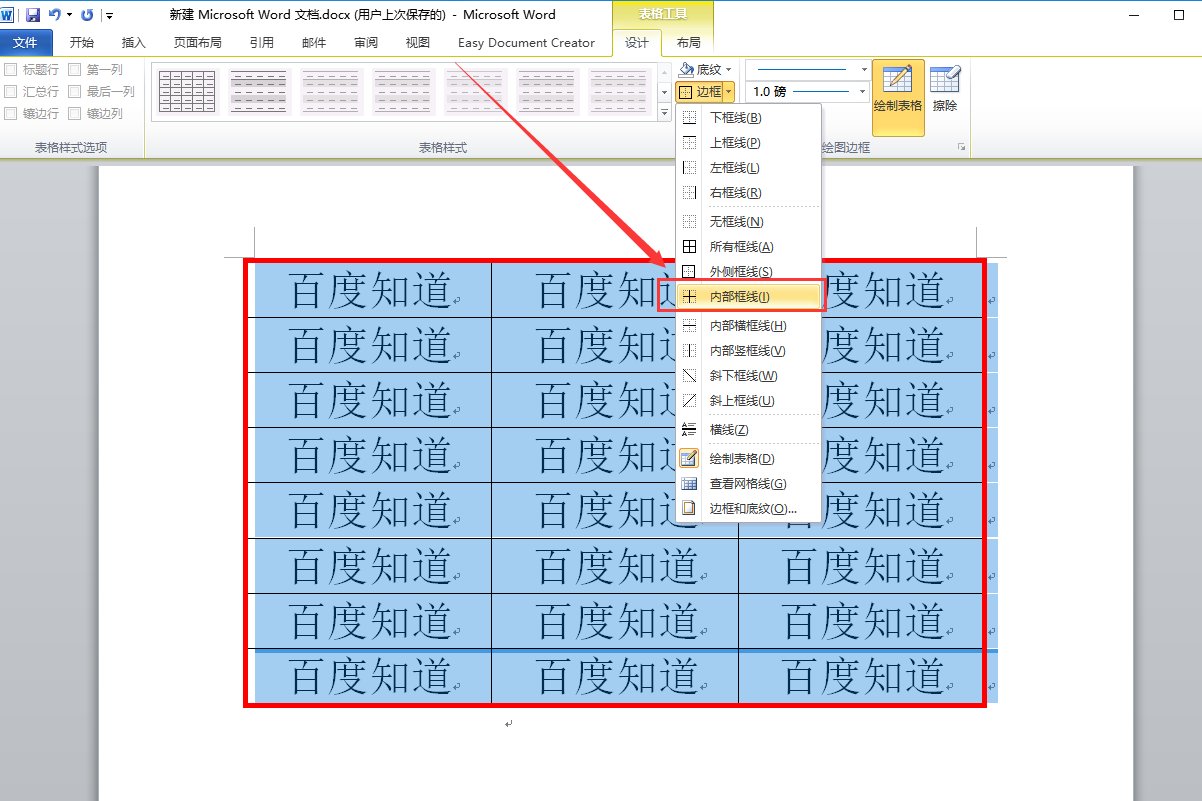Open the 绘图边框 dialog launcher icon
The width and height of the screenshot is (1202, 801).
point(960,145)
